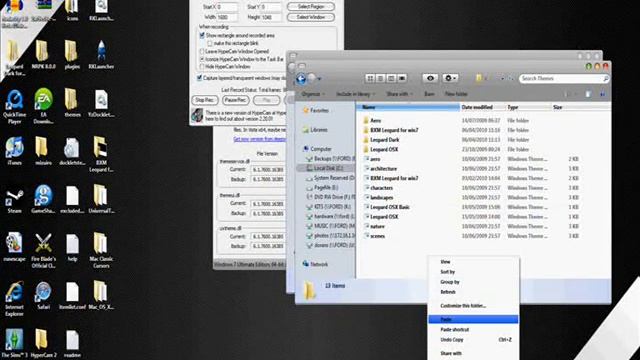Open Share with toolbar dropdown

pyautogui.click(x=399, y=94)
